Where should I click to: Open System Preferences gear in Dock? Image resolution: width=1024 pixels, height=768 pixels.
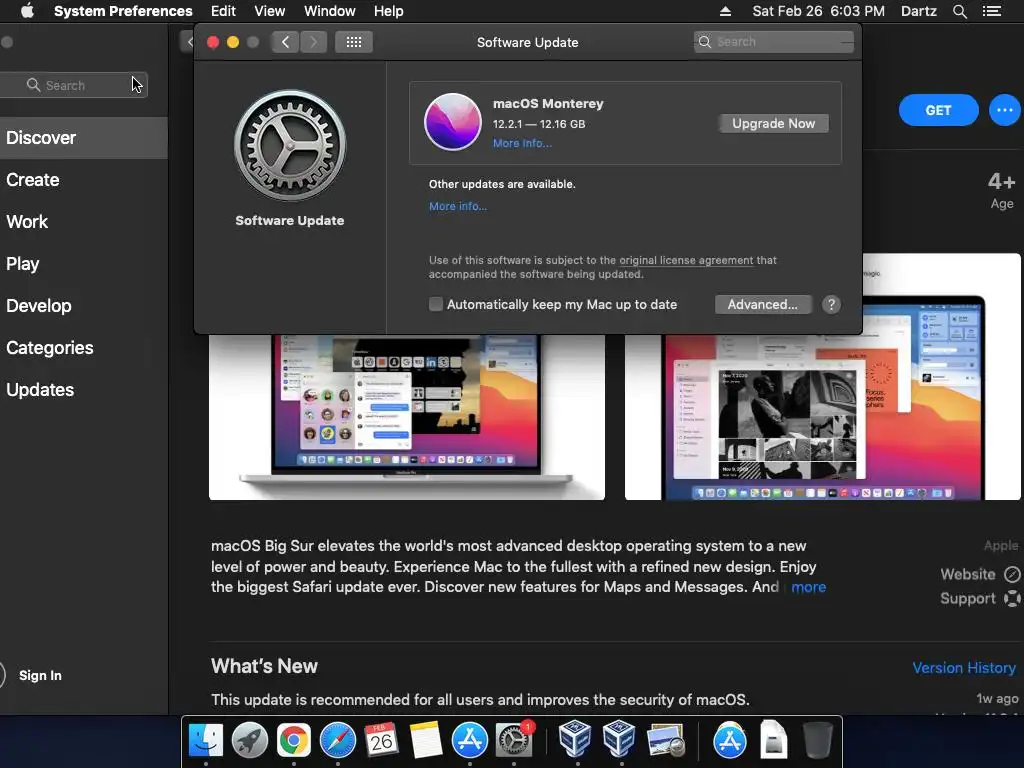click(x=514, y=740)
